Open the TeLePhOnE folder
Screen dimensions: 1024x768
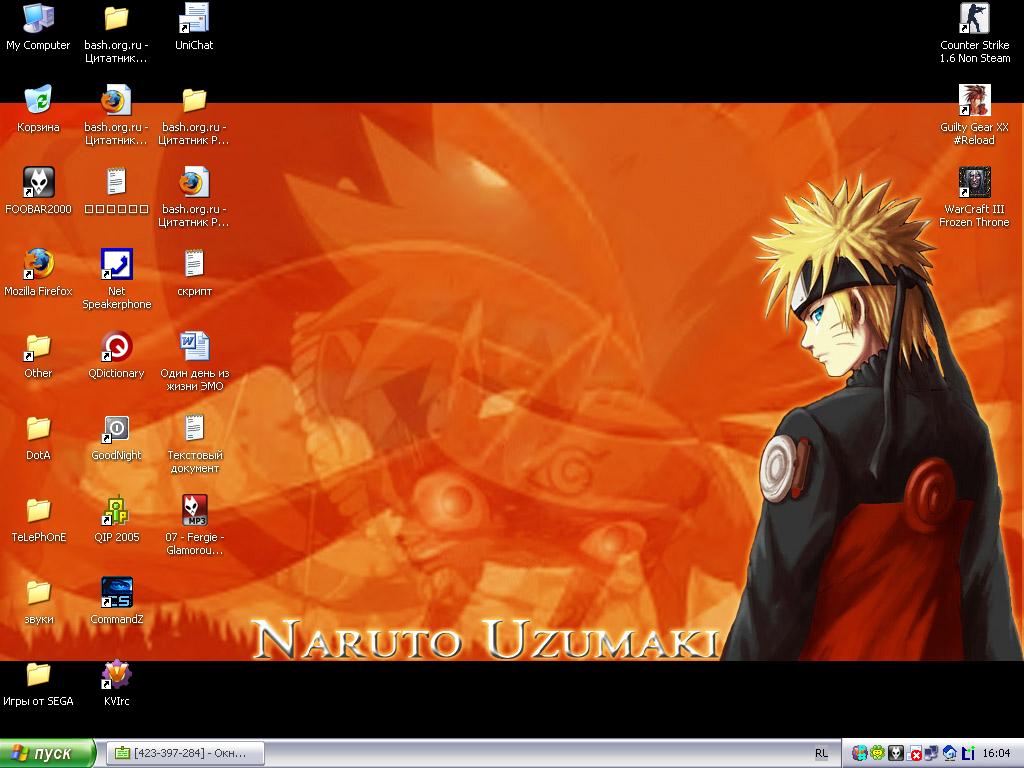click(x=38, y=519)
